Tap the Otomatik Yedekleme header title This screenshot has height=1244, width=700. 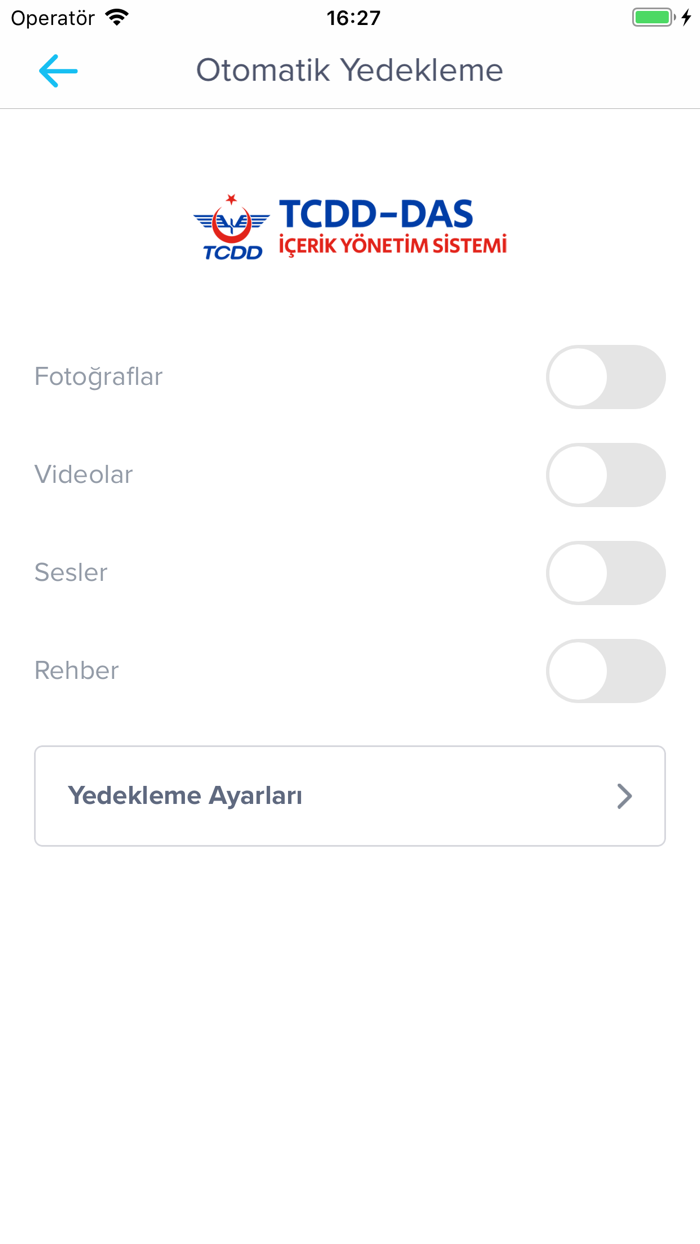pos(349,70)
